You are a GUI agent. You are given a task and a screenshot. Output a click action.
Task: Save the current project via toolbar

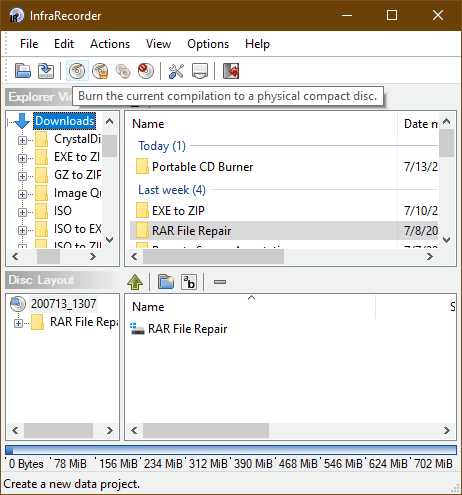[46, 71]
